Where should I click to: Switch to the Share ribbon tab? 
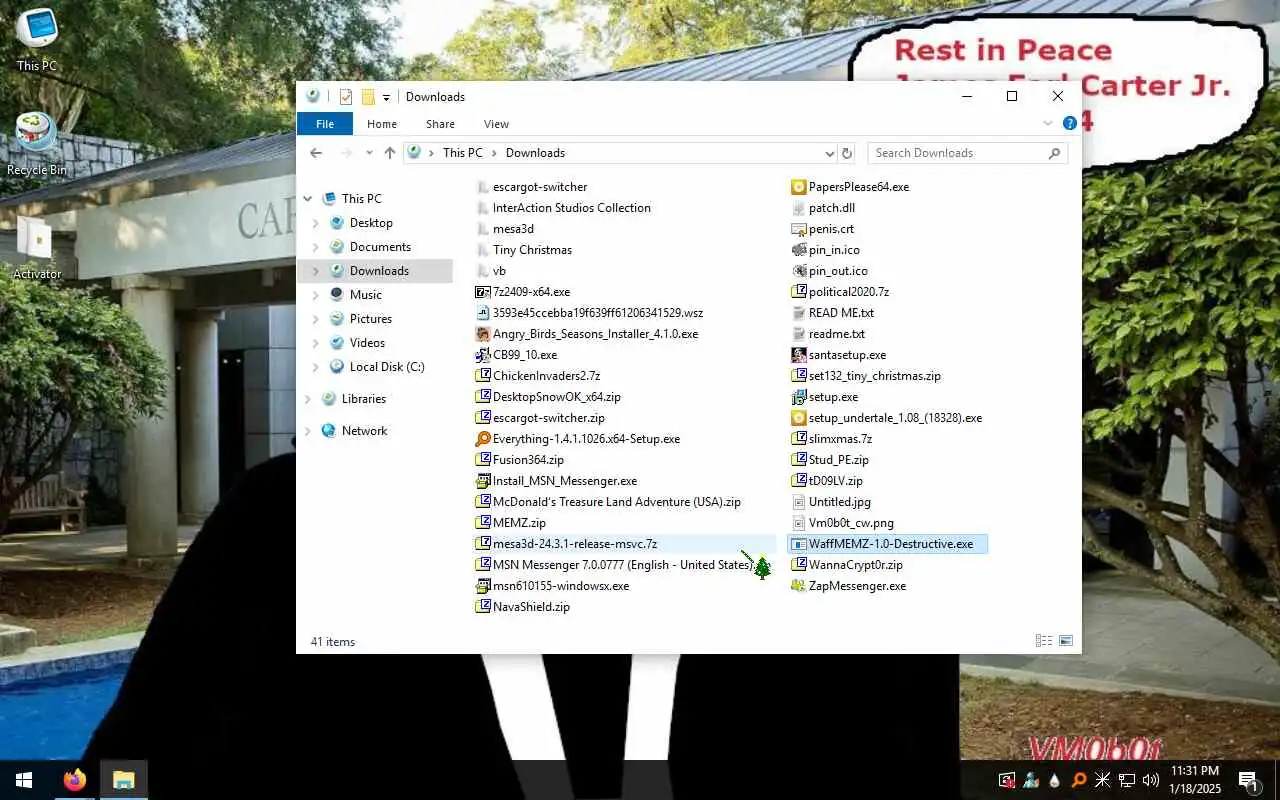point(440,124)
